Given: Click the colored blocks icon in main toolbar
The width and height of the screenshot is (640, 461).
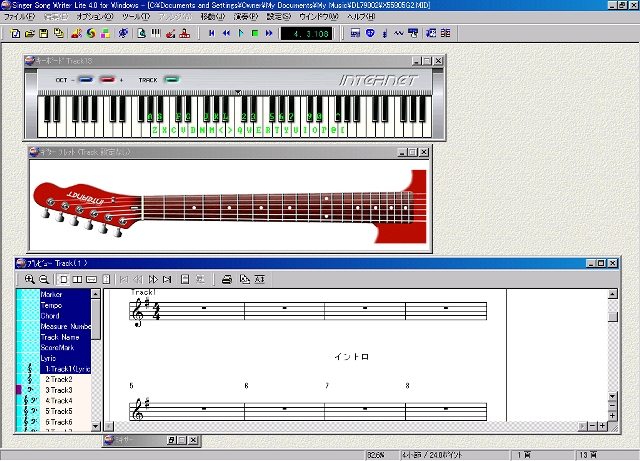Looking at the screenshot, I should pos(105,33).
